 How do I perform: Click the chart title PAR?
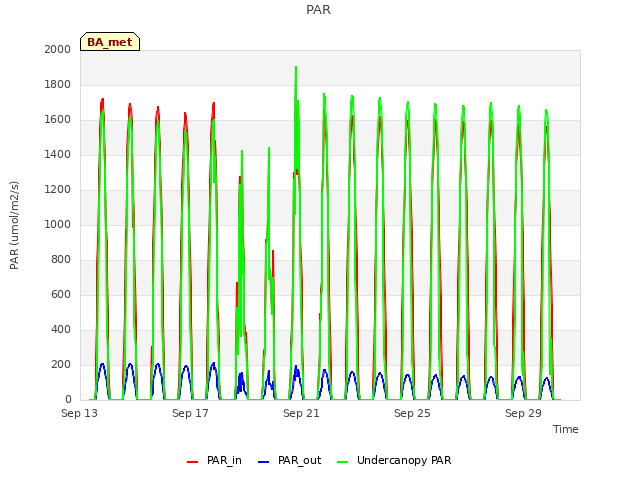318,9
